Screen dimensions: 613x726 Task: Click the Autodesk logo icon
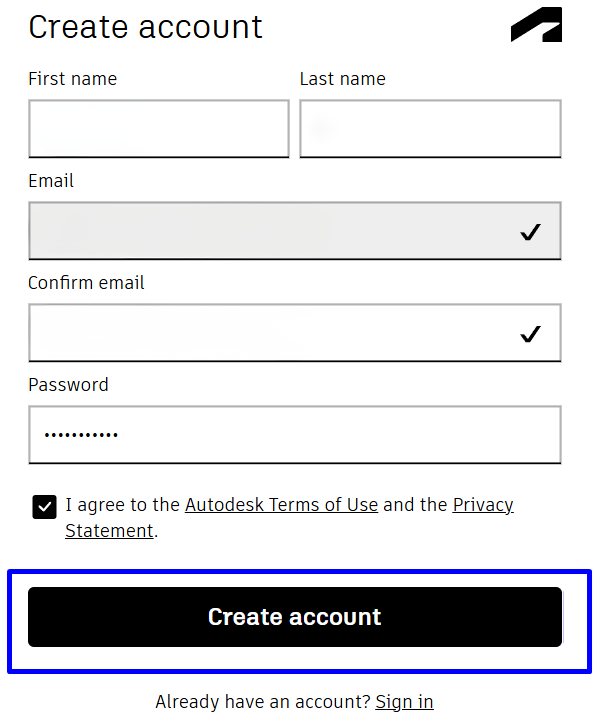coord(536,26)
